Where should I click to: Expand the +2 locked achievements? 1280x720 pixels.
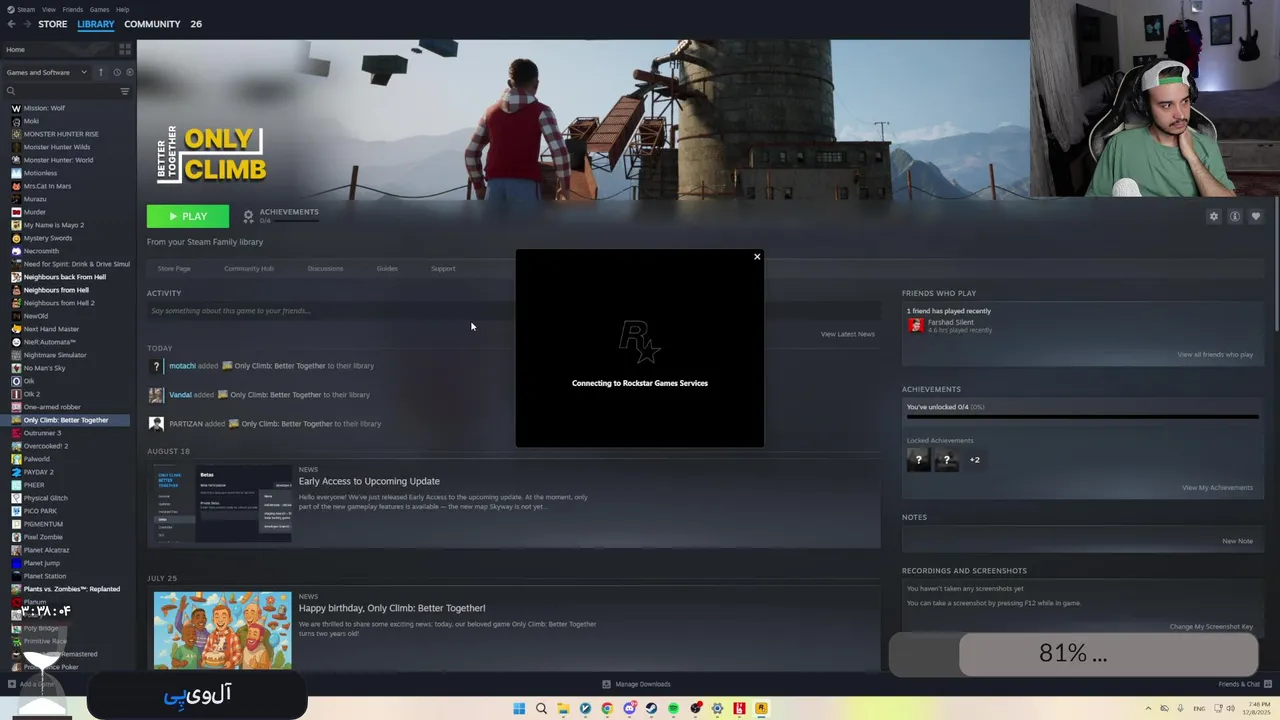975,460
